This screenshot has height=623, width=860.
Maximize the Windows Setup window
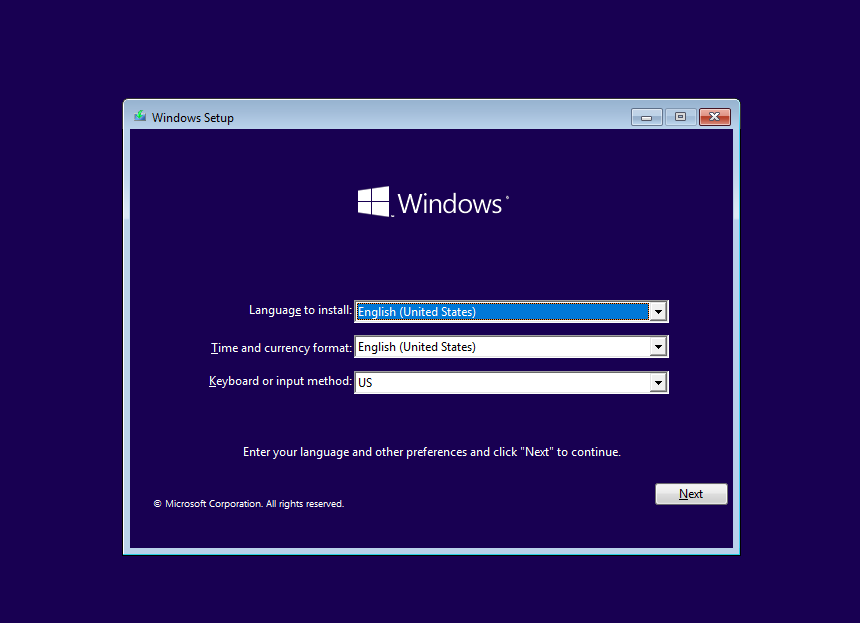coord(680,117)
